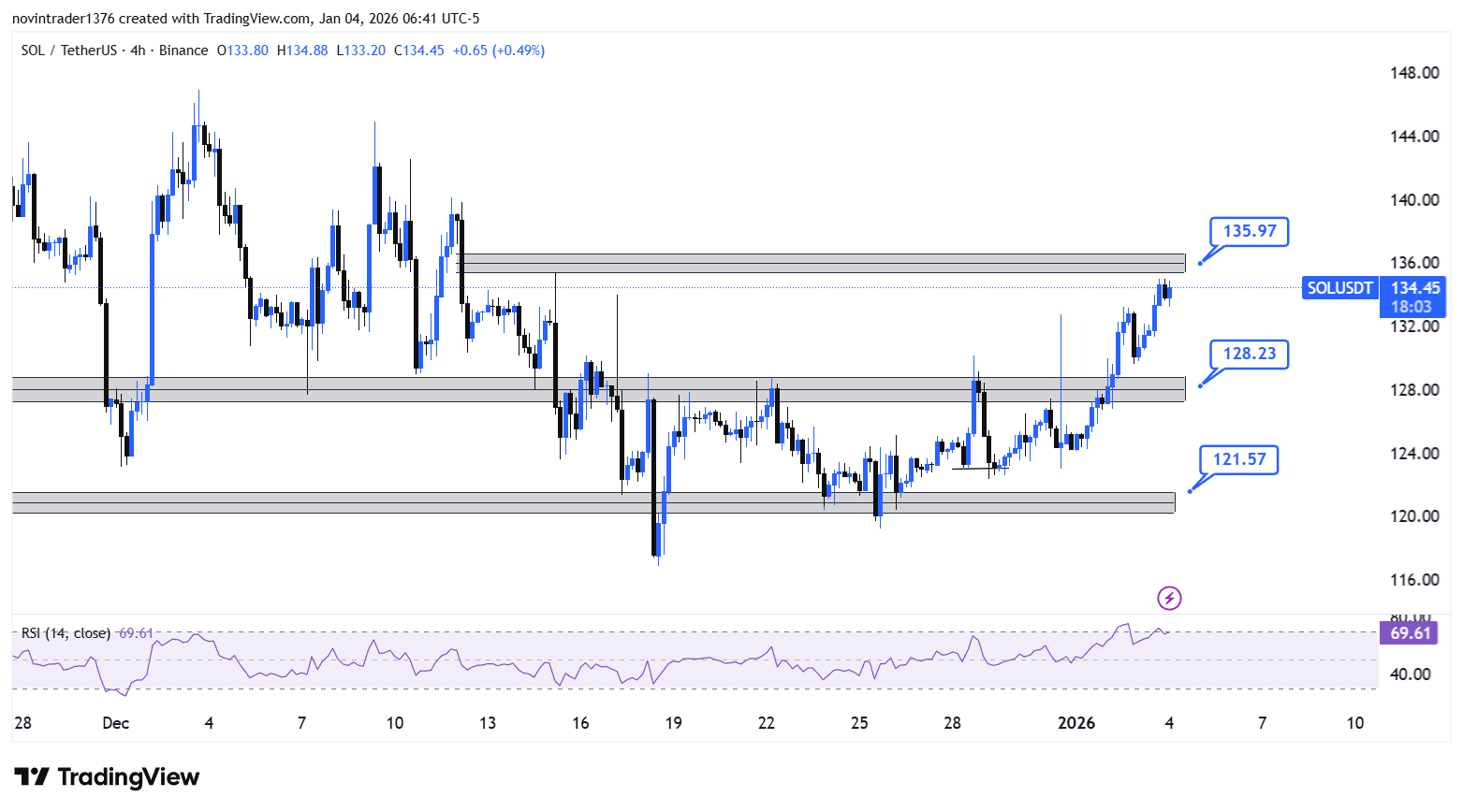Click the 134.45 current price label
The width and height of the screenshot is (1463, 812).
click(x=1414, y=288)
